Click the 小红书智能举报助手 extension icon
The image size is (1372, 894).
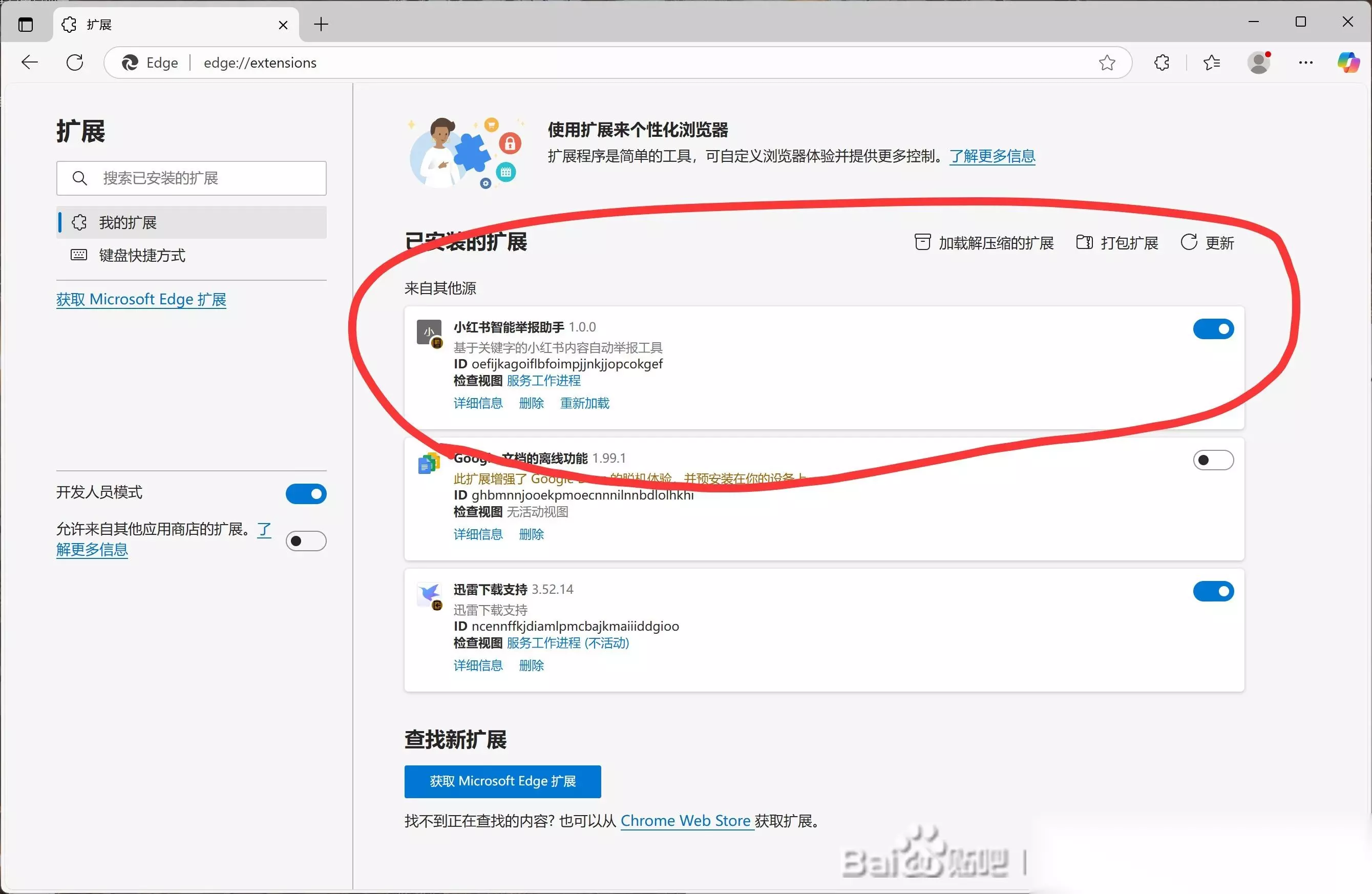click(430, 334)
